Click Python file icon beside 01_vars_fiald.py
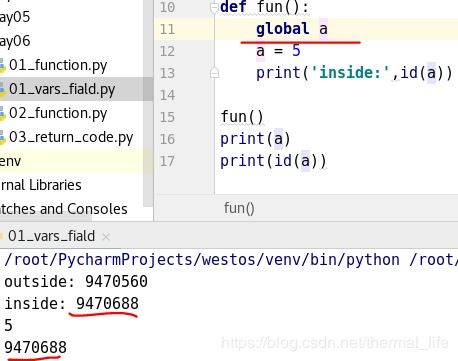Image resolution: width=458 pixels, height=361 pixels. pos(2,89)
